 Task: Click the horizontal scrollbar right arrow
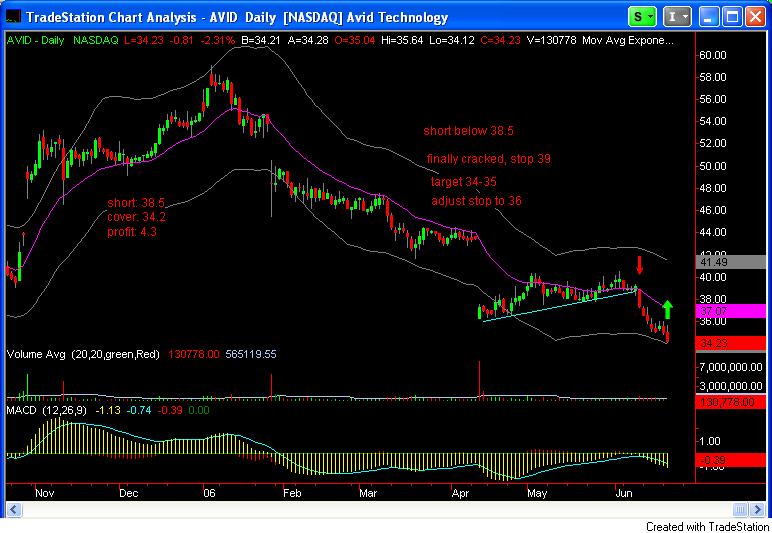coord(757,509)
